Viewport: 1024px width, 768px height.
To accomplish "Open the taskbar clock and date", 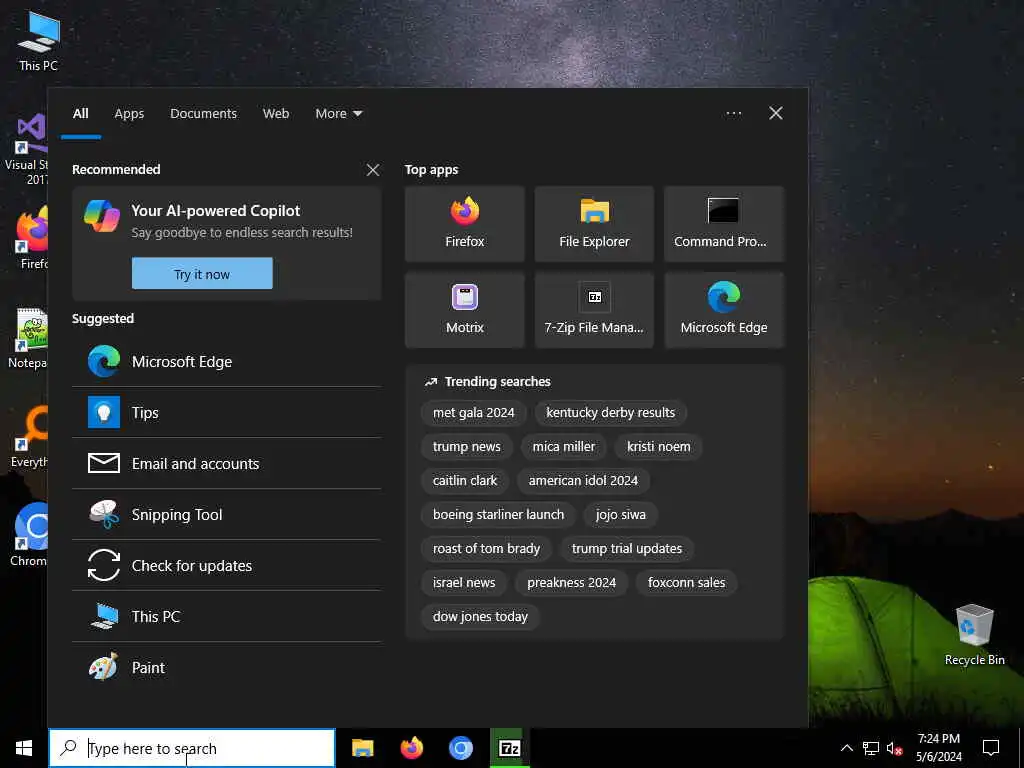I will 938,748.
